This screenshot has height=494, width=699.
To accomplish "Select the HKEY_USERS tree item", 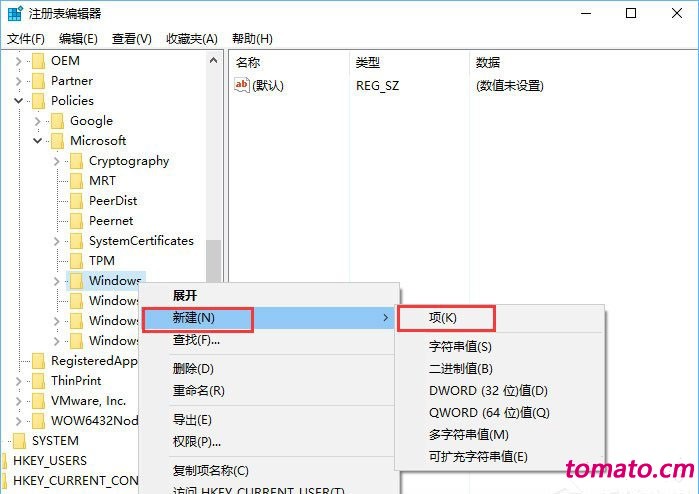I will 50,461.
